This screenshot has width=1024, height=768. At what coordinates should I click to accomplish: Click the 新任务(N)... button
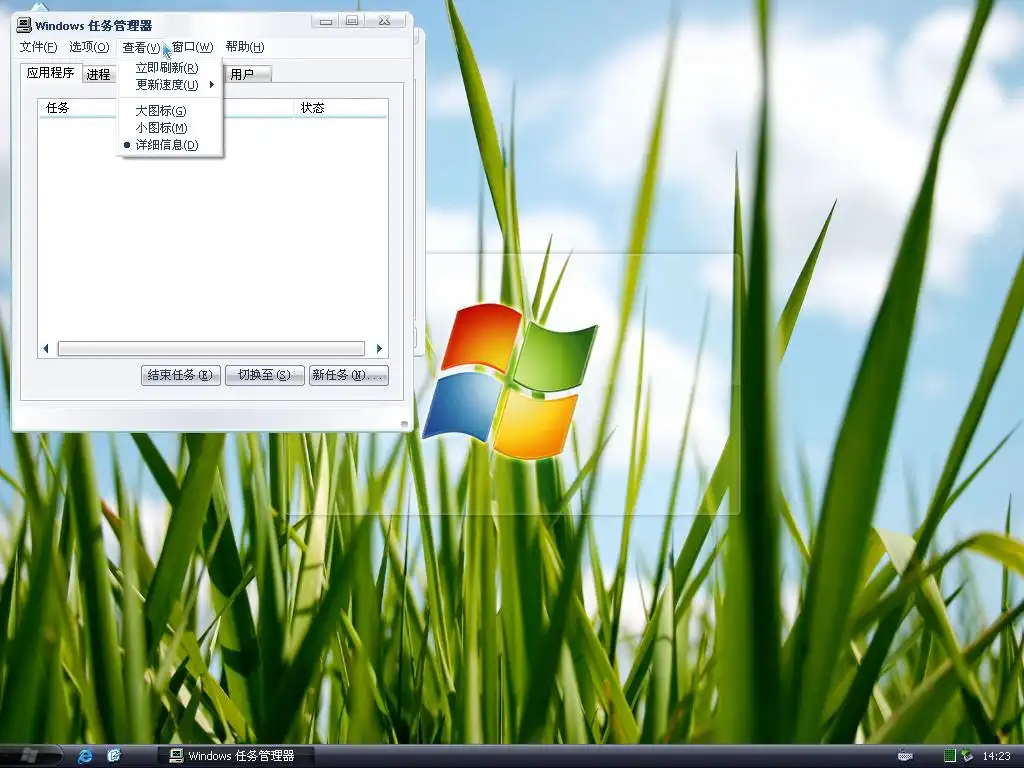(349, 376)
